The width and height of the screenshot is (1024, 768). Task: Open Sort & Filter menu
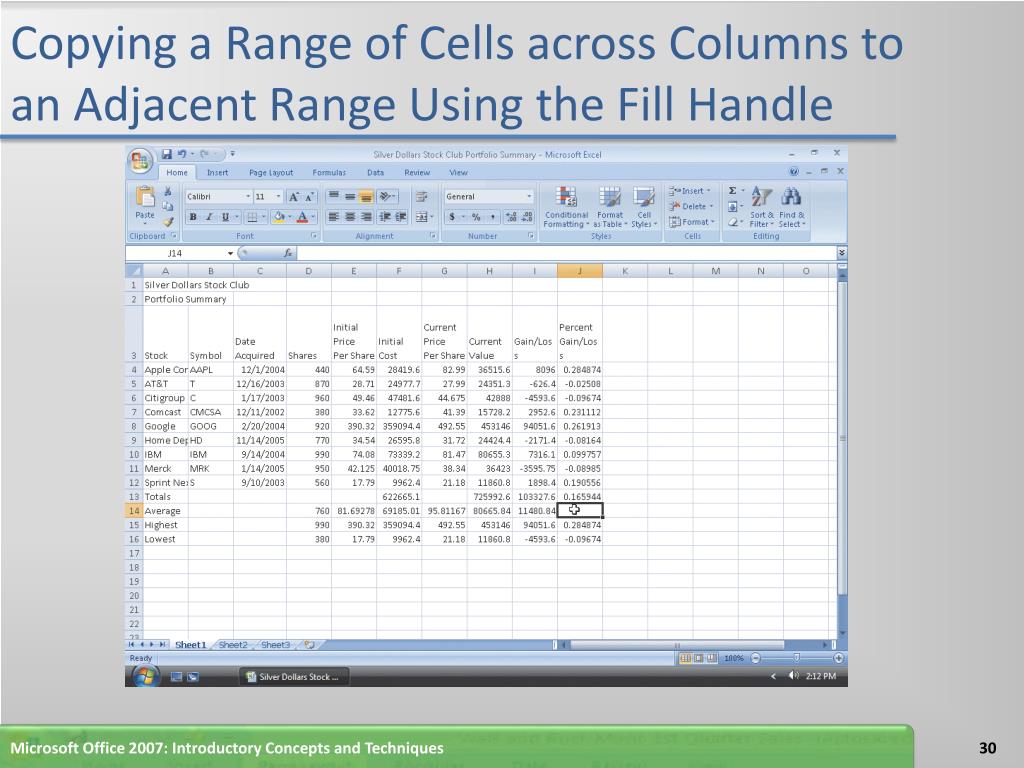[761, 207]
